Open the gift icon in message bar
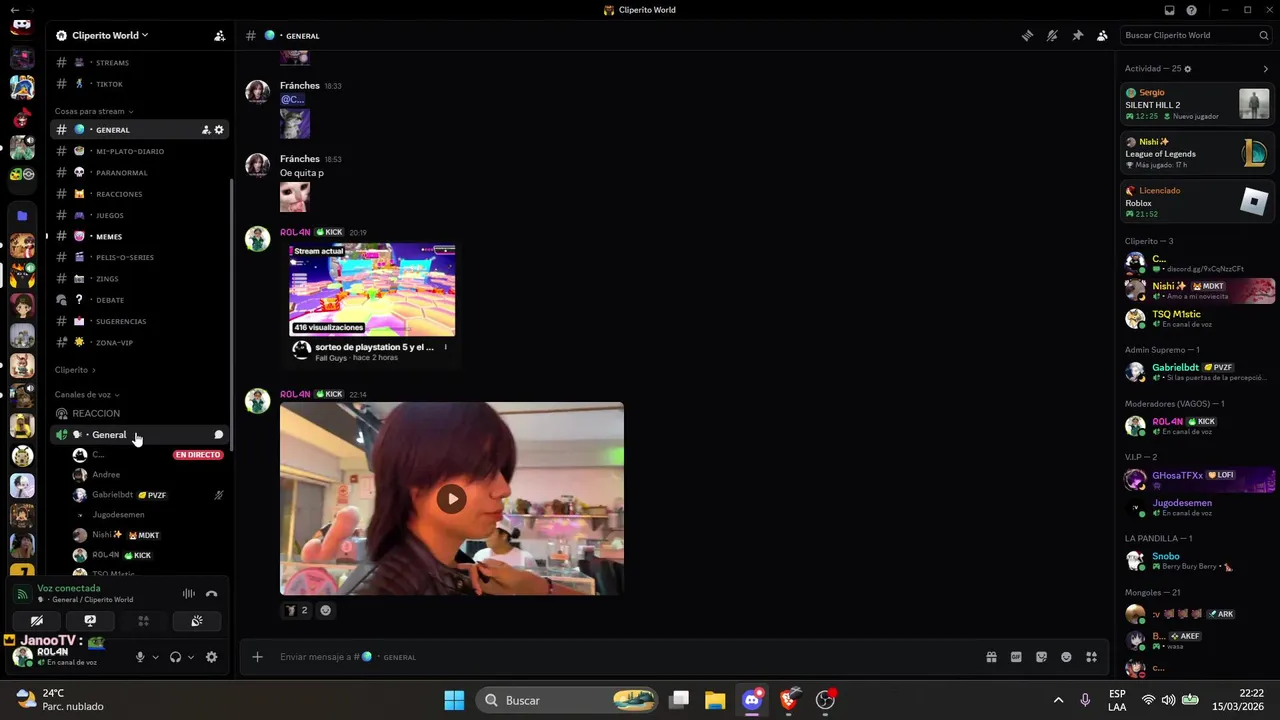 point(991,657)
